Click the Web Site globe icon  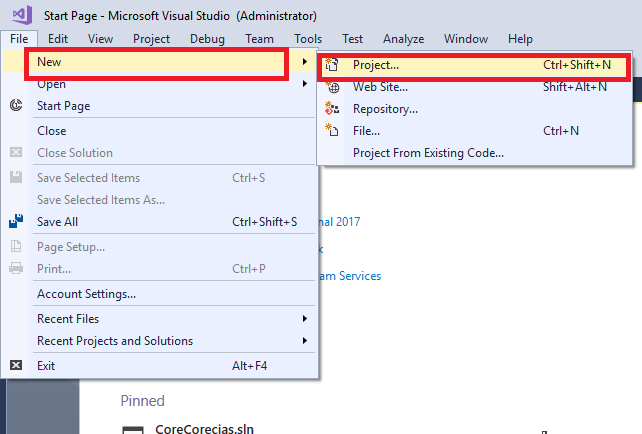pyautogui.click(x=334, y=87)
